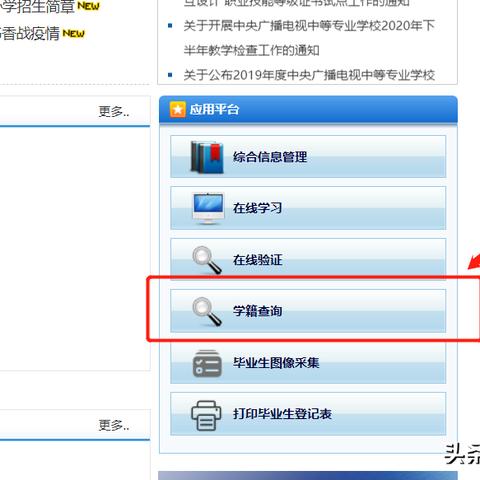This screenshot has height=480, width=480.
Task: Click the books icon for 综合信息管理
Action: coord(207,157)
